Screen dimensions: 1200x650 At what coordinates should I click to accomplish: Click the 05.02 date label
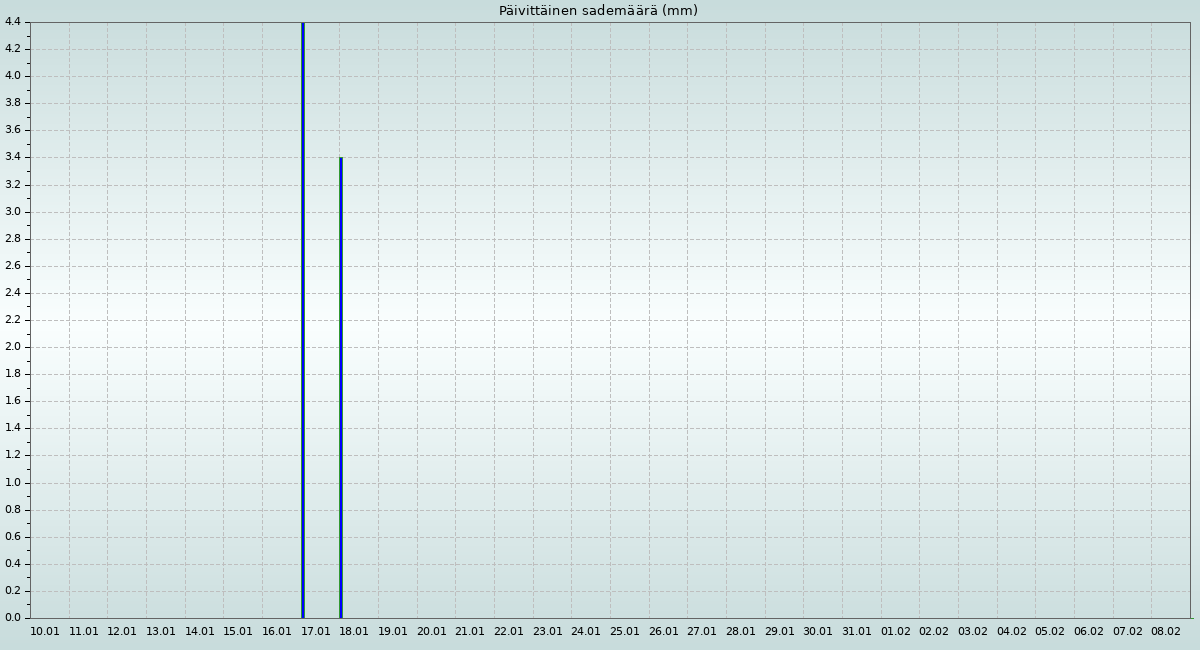(x=1050, y=632)
